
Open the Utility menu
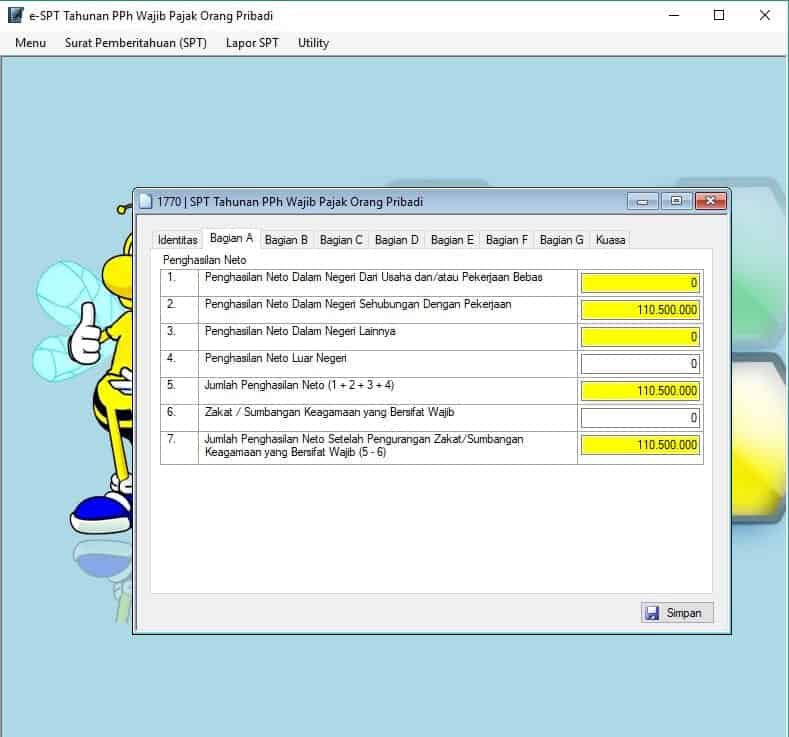click(313, 43)
